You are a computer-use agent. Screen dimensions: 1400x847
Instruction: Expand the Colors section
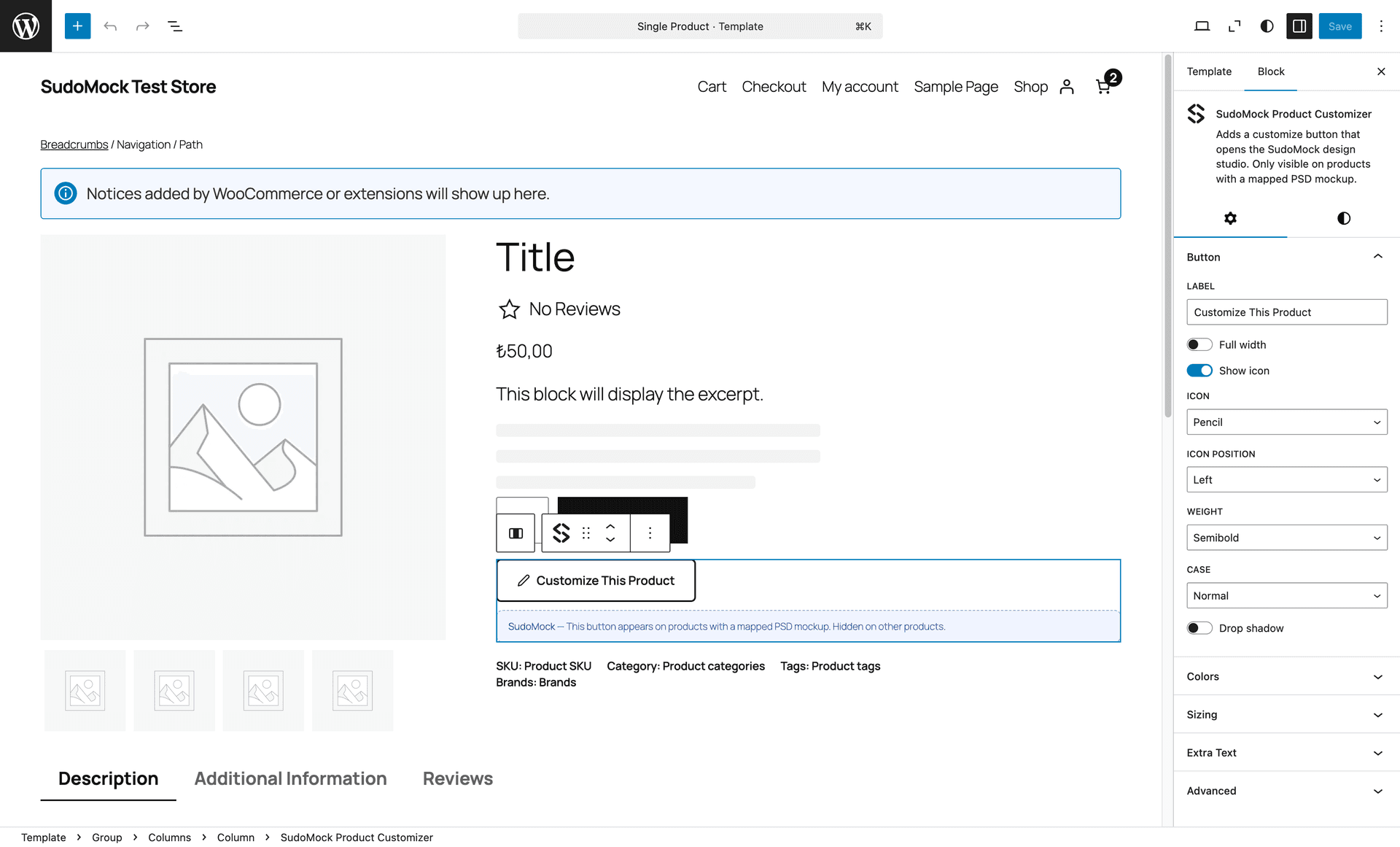pos(1285,676)
